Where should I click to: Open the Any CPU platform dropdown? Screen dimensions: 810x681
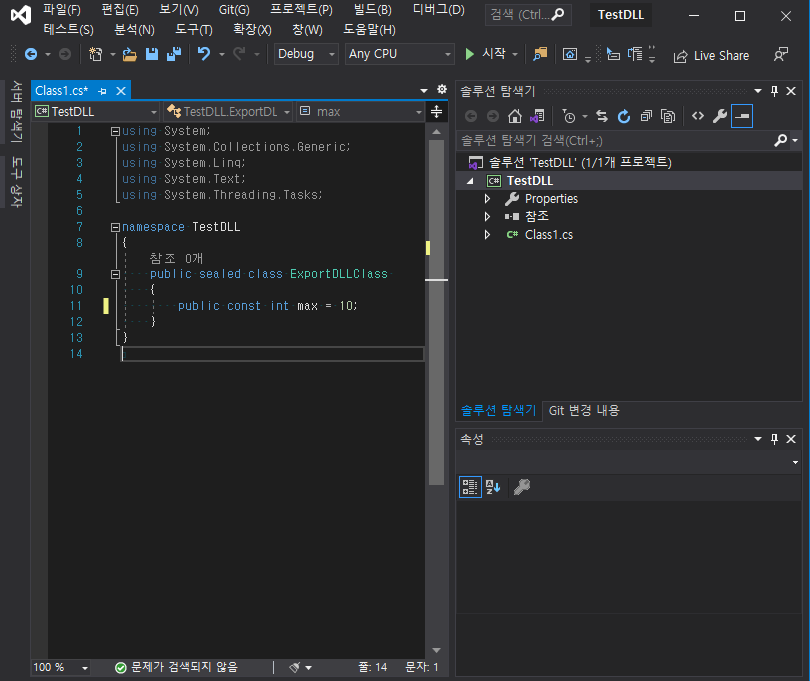pyautogui.click(x=399, y=54)
